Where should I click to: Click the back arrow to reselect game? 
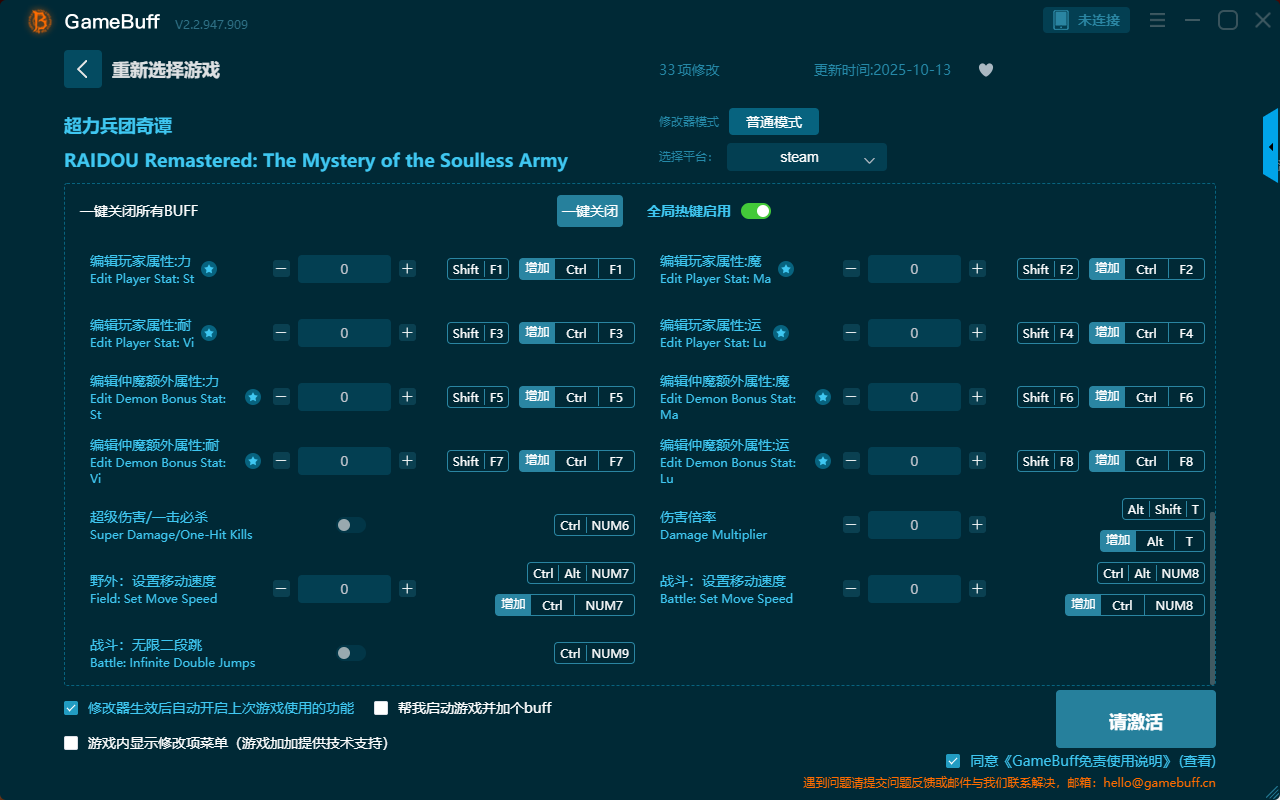pos(82,69)
